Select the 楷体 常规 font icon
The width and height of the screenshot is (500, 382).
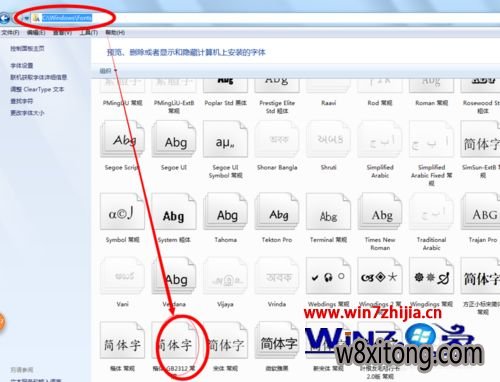pos(122,340)
